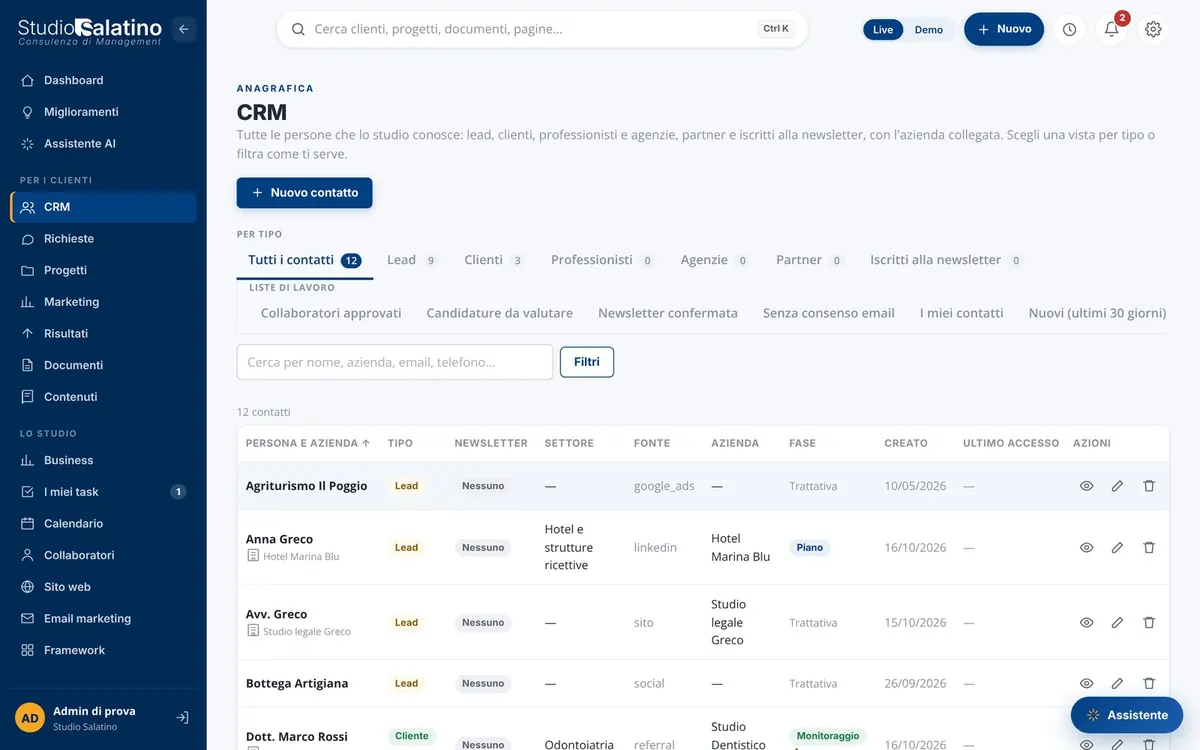
Task: Open Sito web in the sidebar
Action: coord(103,587)
